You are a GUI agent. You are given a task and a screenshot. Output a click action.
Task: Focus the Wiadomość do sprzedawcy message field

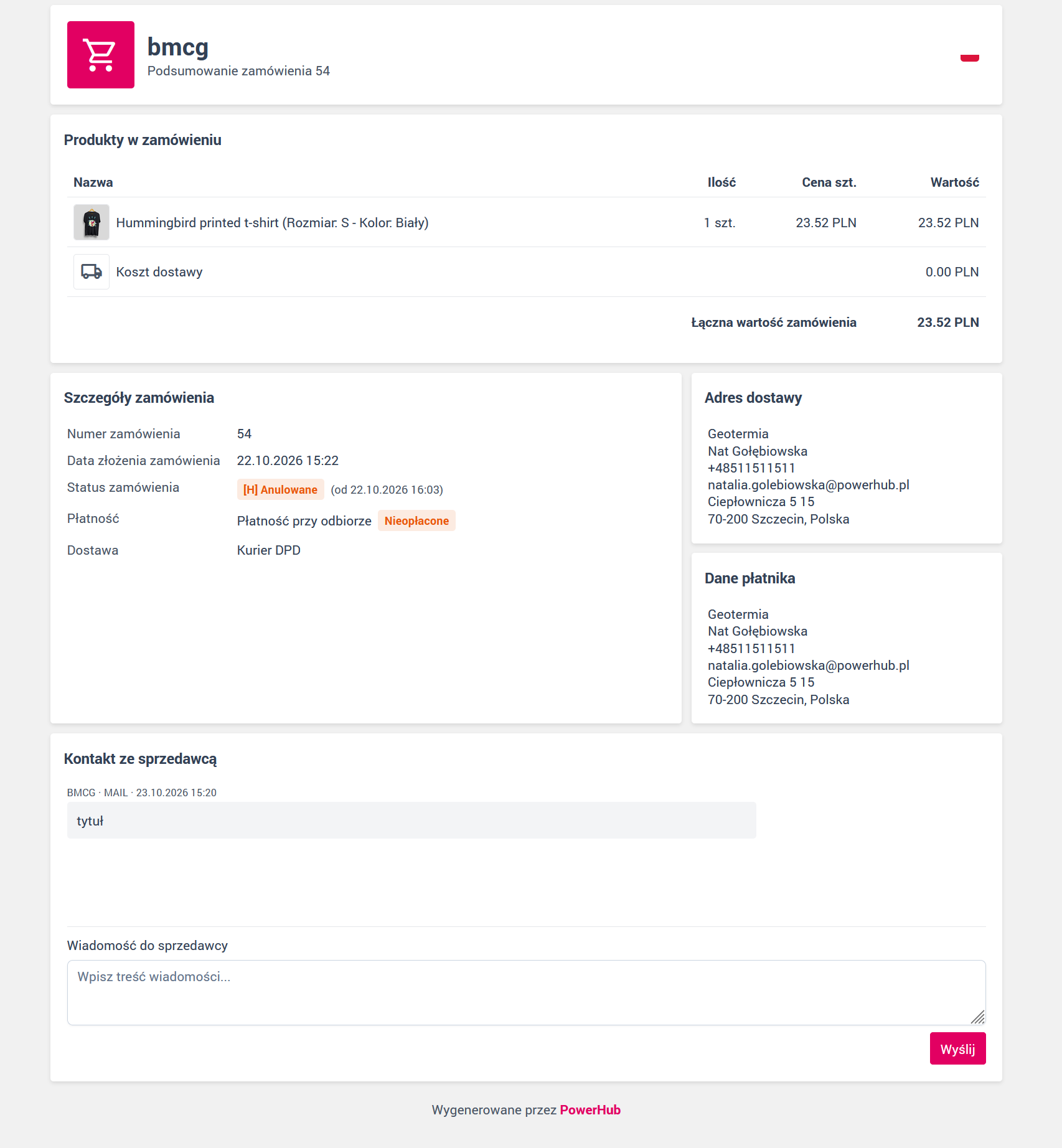pyautogui.click(x=526, y=992)
